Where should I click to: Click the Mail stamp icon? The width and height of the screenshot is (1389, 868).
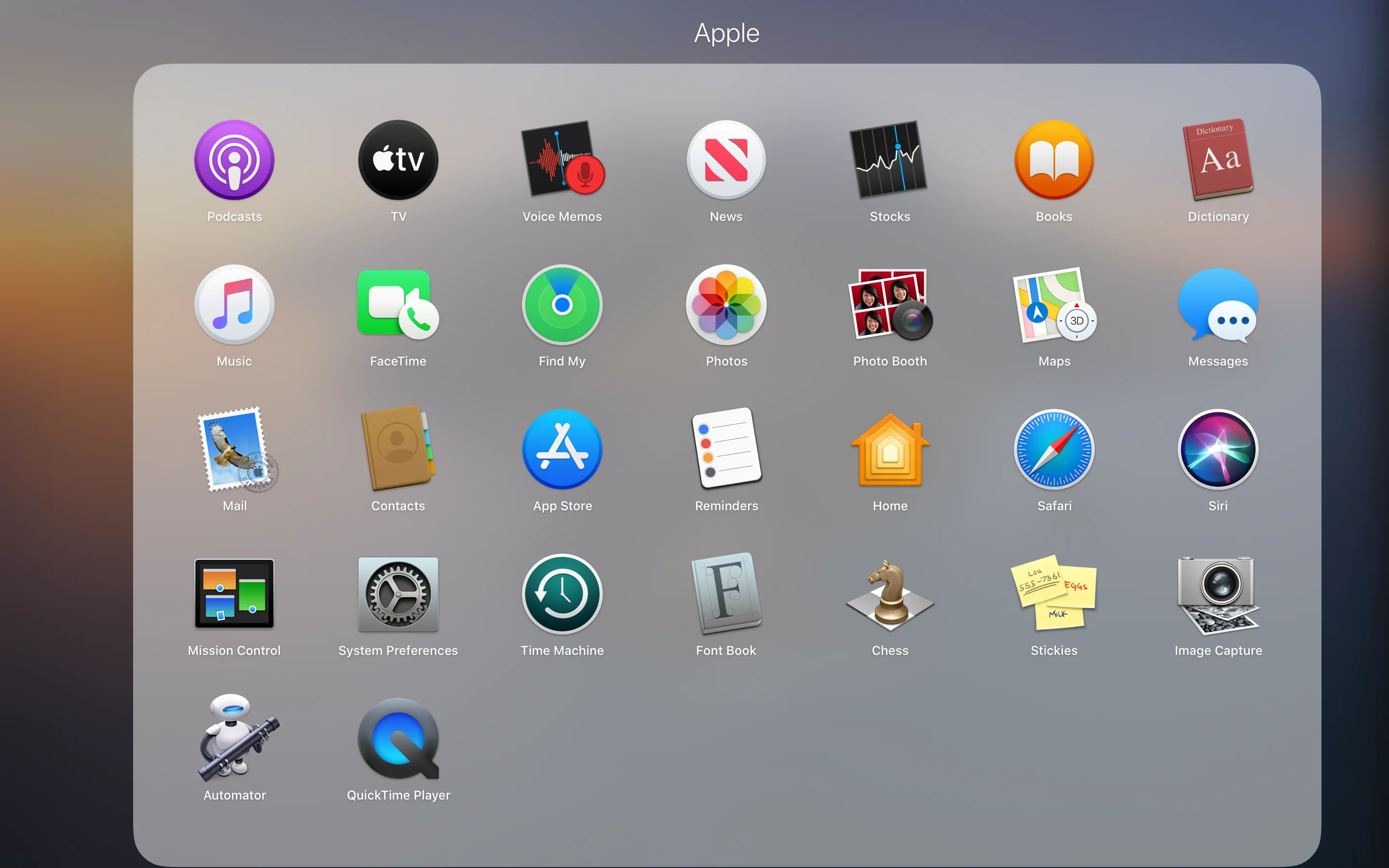click(x=234, y=449)
